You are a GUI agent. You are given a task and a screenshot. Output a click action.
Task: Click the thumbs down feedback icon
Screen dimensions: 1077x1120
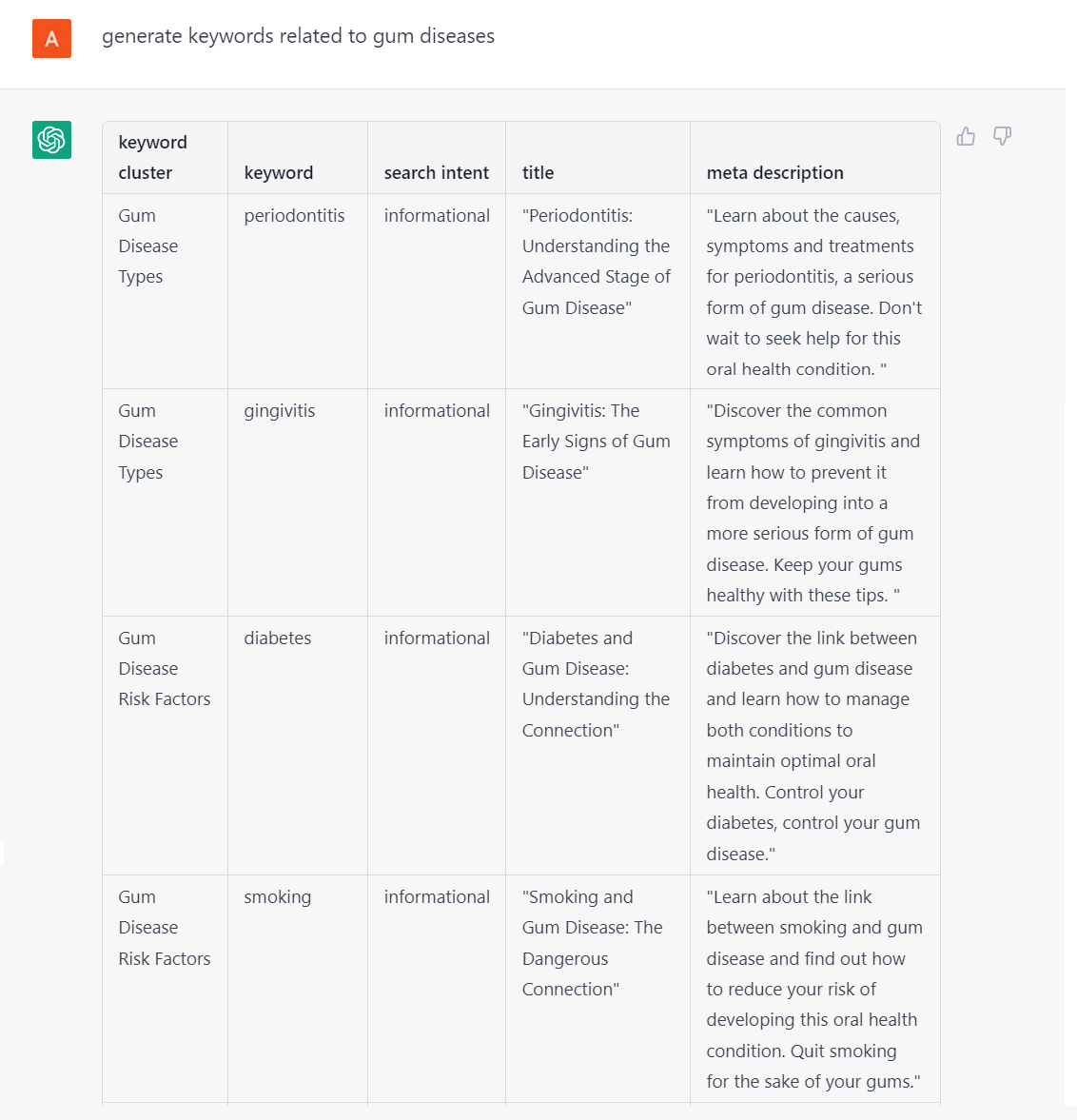(x=1002, y=136)
